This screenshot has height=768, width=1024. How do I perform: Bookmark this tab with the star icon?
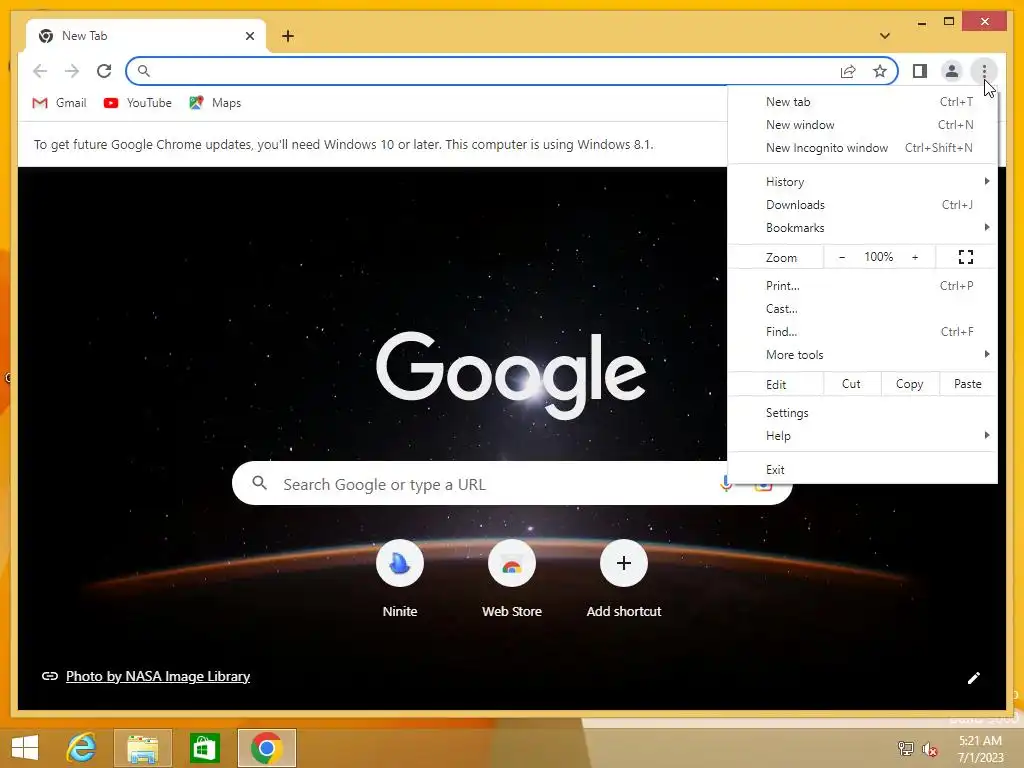pyautogui.click(x=880, y=71)
